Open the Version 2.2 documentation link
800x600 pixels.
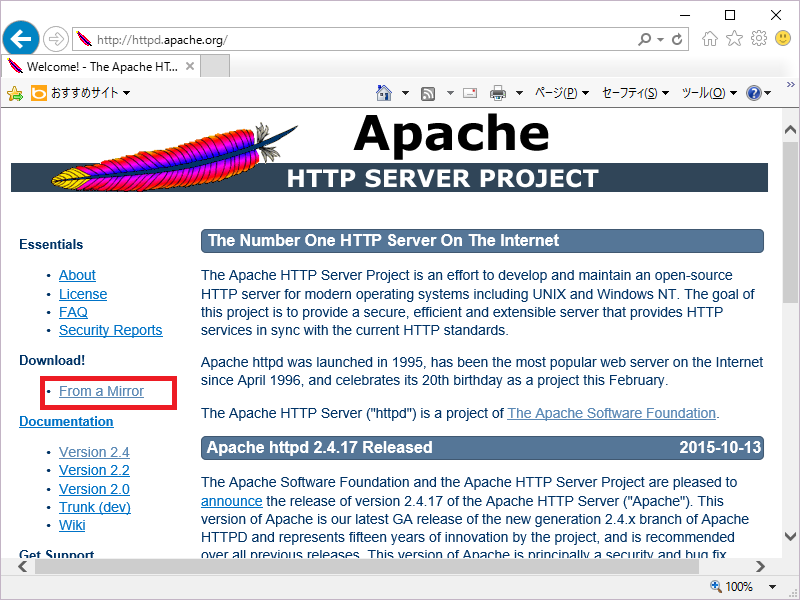94,470
